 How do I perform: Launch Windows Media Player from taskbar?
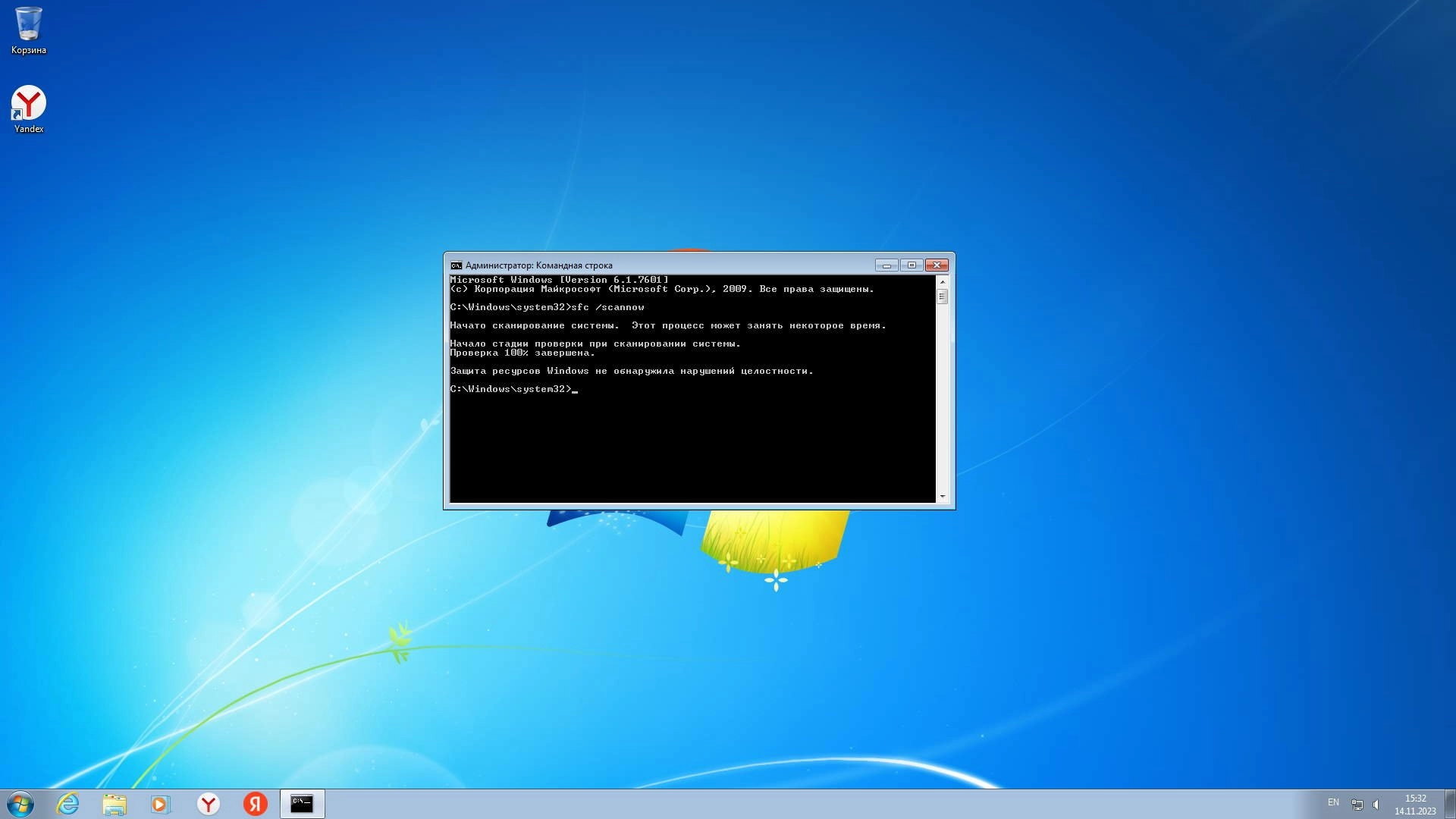point(161,804)
